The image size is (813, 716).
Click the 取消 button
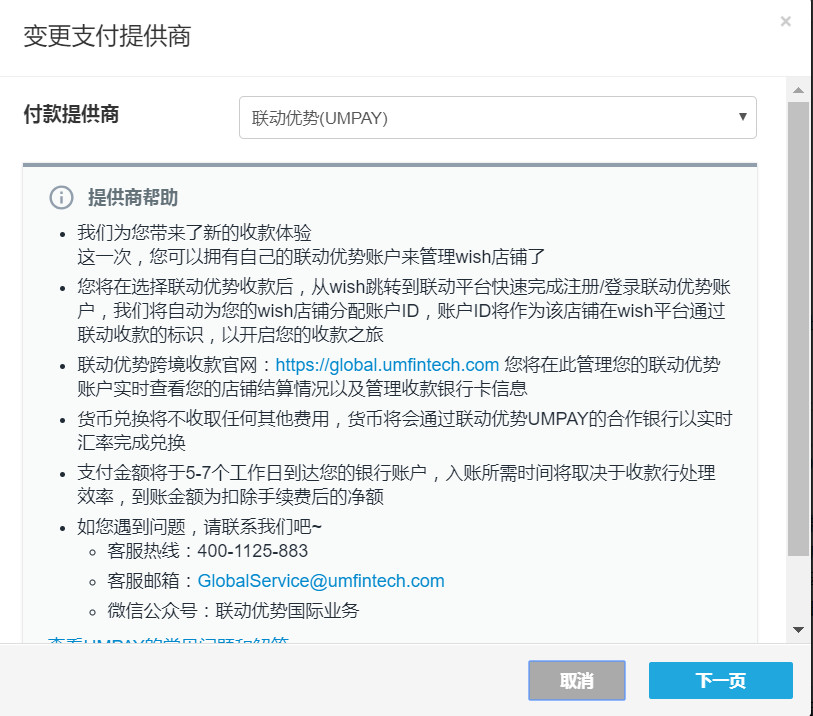pos(577,680)
